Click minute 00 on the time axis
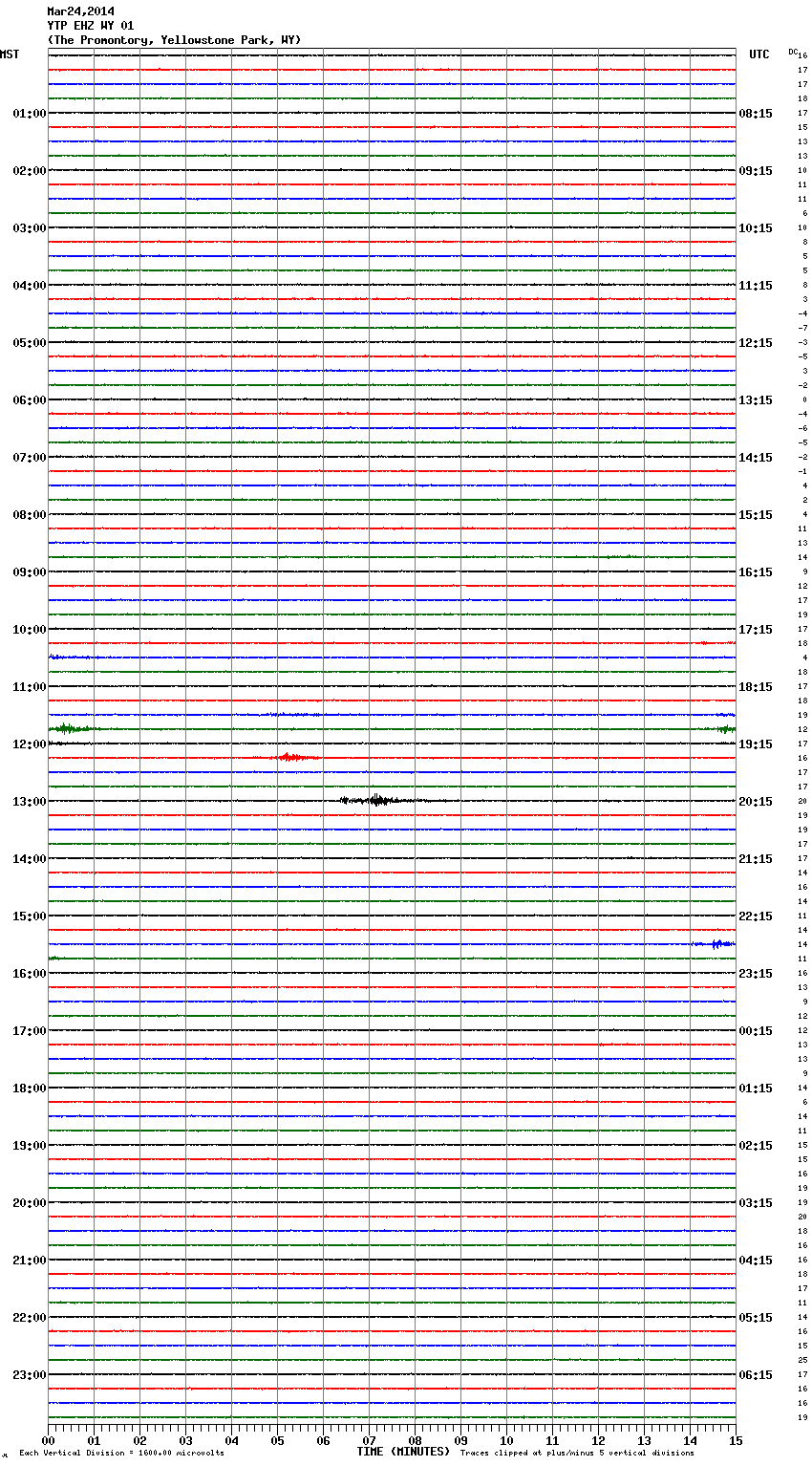 (48, 1440)
